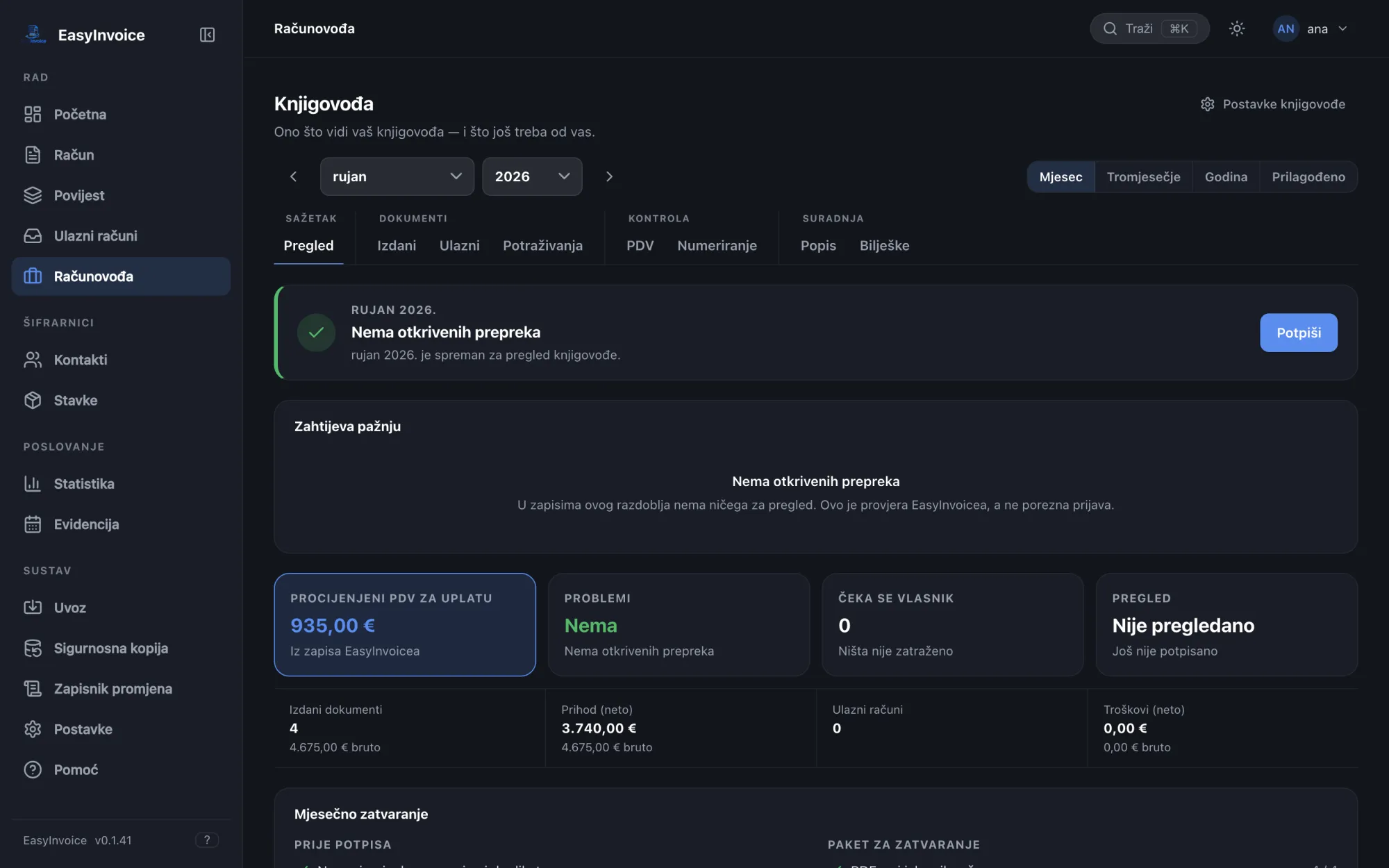Open Ulazni računi inbox icon

tap(33, 236)
